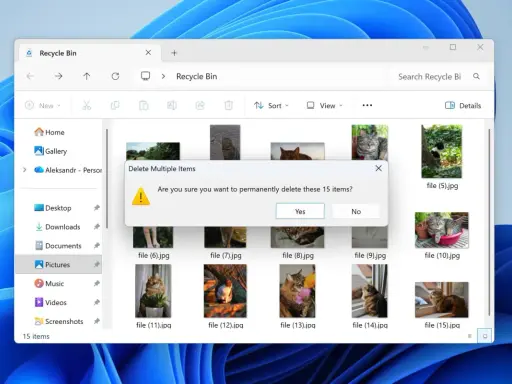Confirm deletion with the Yes button
The height and width of the screenshot is (384, 512).
pos(300,211)
